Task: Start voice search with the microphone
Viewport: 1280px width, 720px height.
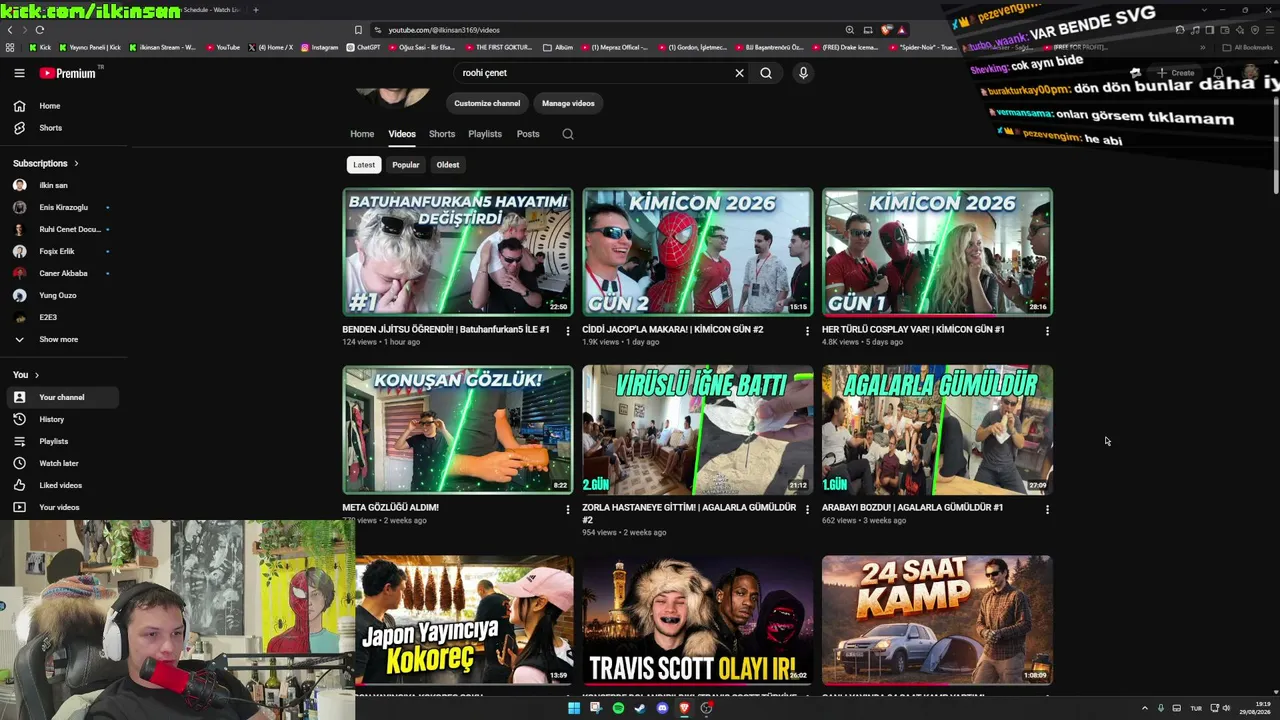Action: tap(803, 73)
